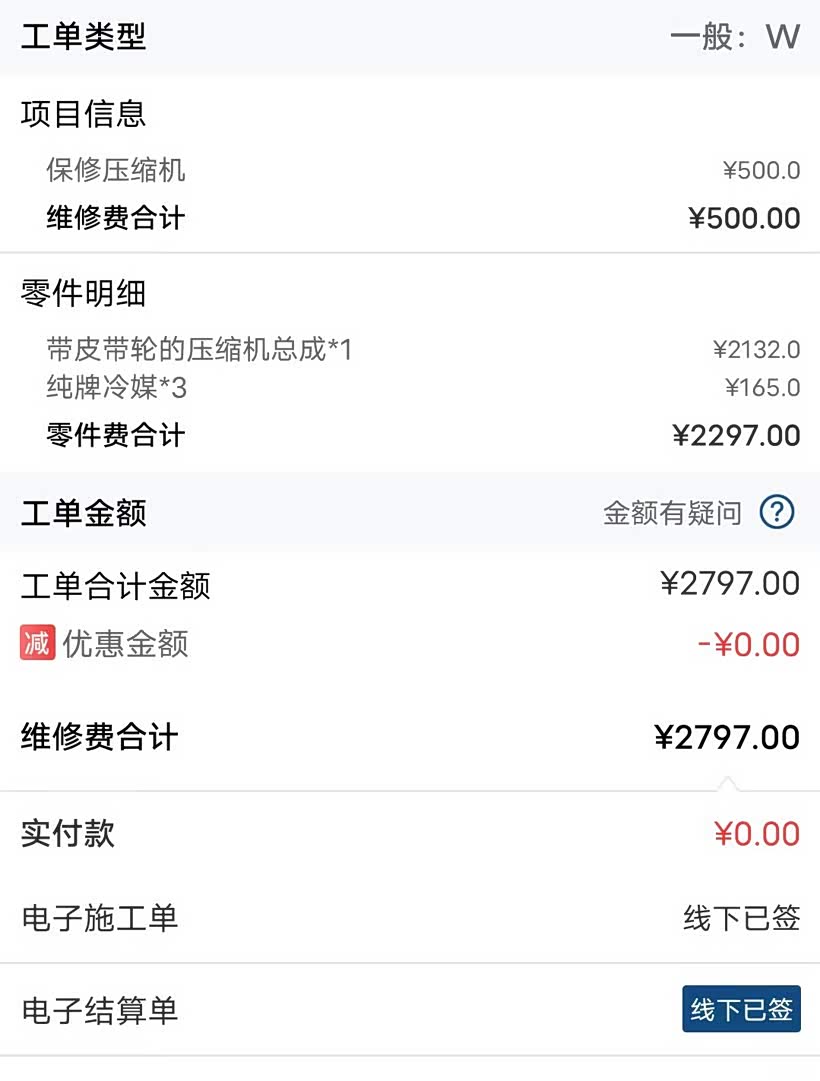Tap the 工单类型 header label
The image size is (820, 1081).
(x=84, y=37)
